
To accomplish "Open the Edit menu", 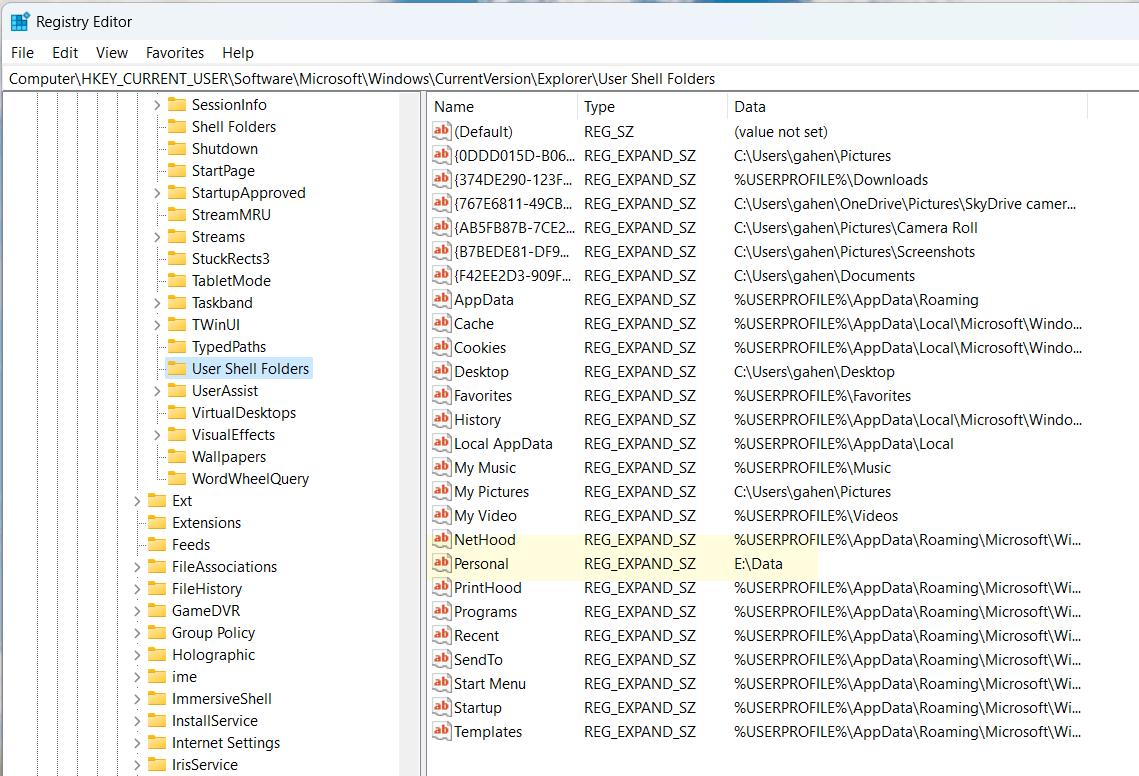I will (65, 53).
